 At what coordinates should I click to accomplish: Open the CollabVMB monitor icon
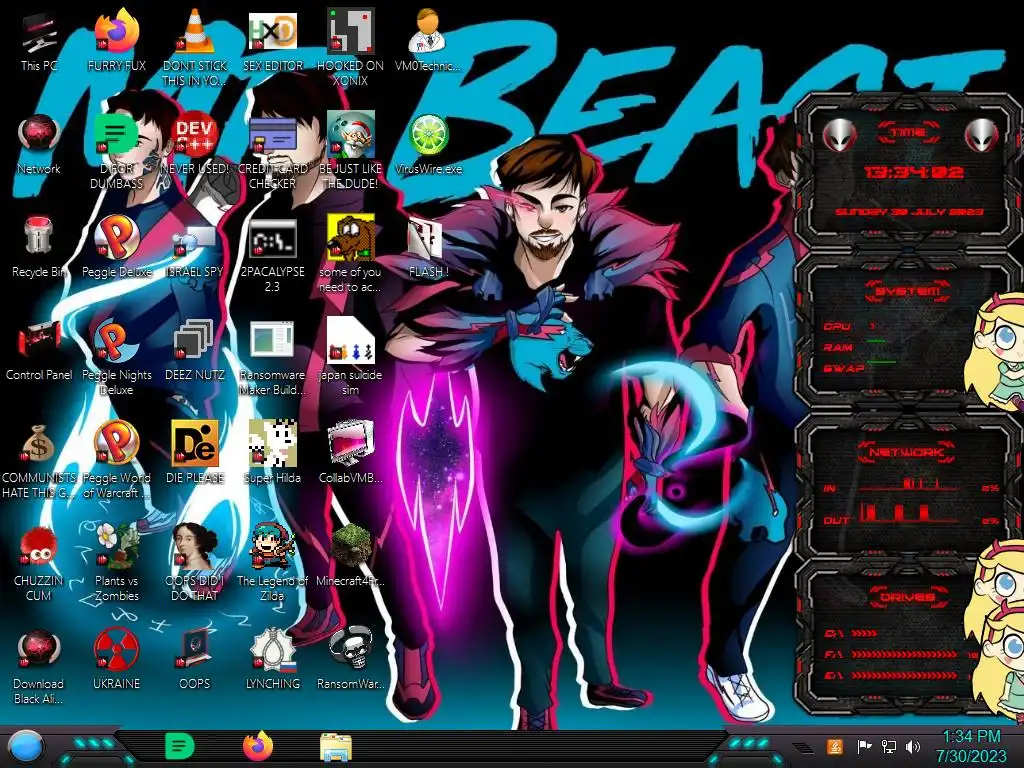pyautogui.click(x=351, y=444)
